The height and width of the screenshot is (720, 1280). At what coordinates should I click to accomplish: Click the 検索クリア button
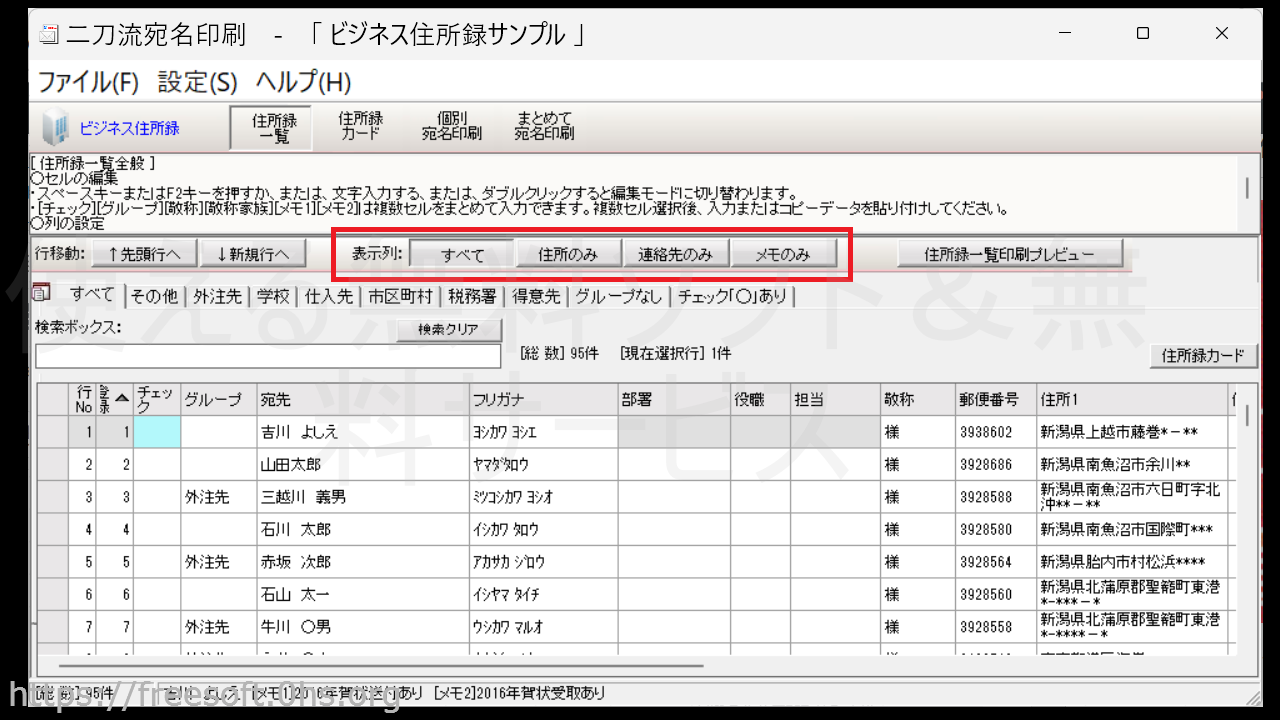click(448, 330)
